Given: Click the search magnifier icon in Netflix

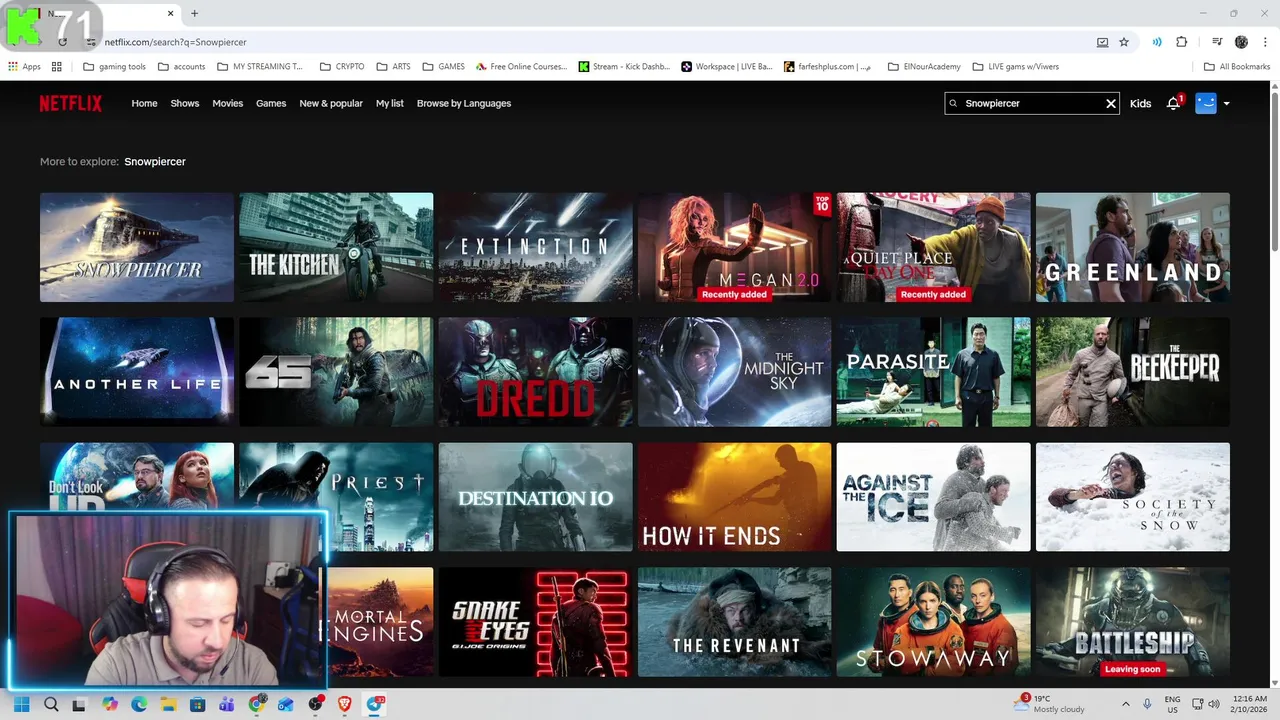Looking at the screenshot, I should 953,103.
